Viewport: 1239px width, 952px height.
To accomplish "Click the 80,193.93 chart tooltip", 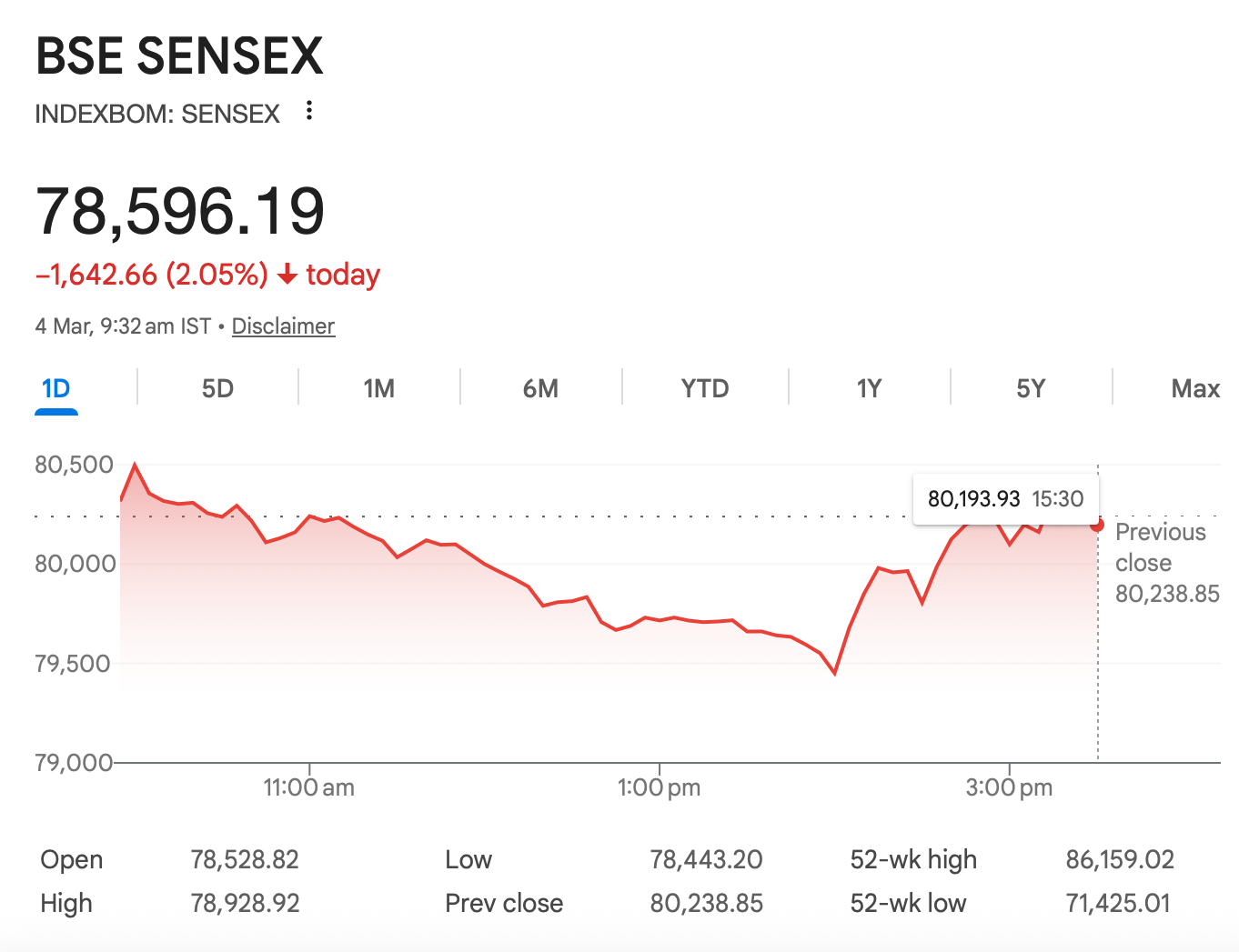I will (1005, 499).
